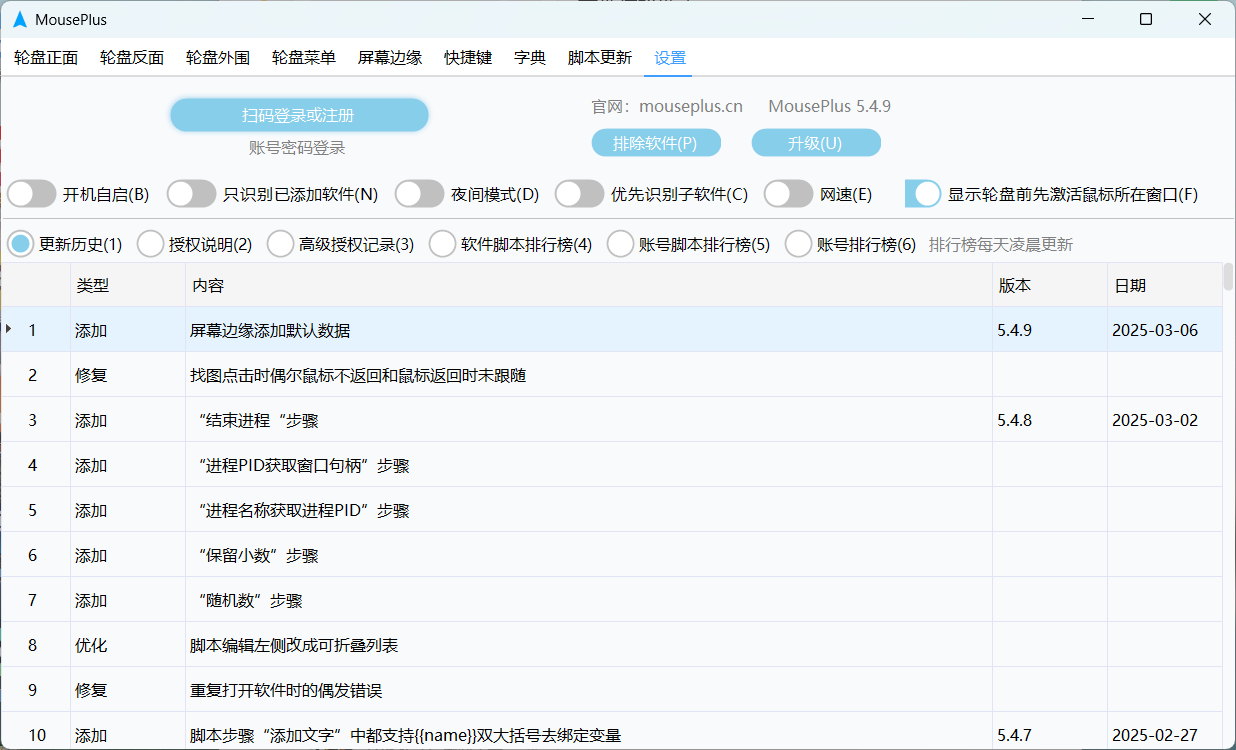Choose the 账号排行榜 radio button
Image resolution: width=1236 pixels, height=750 pixels.
[798, 244]
